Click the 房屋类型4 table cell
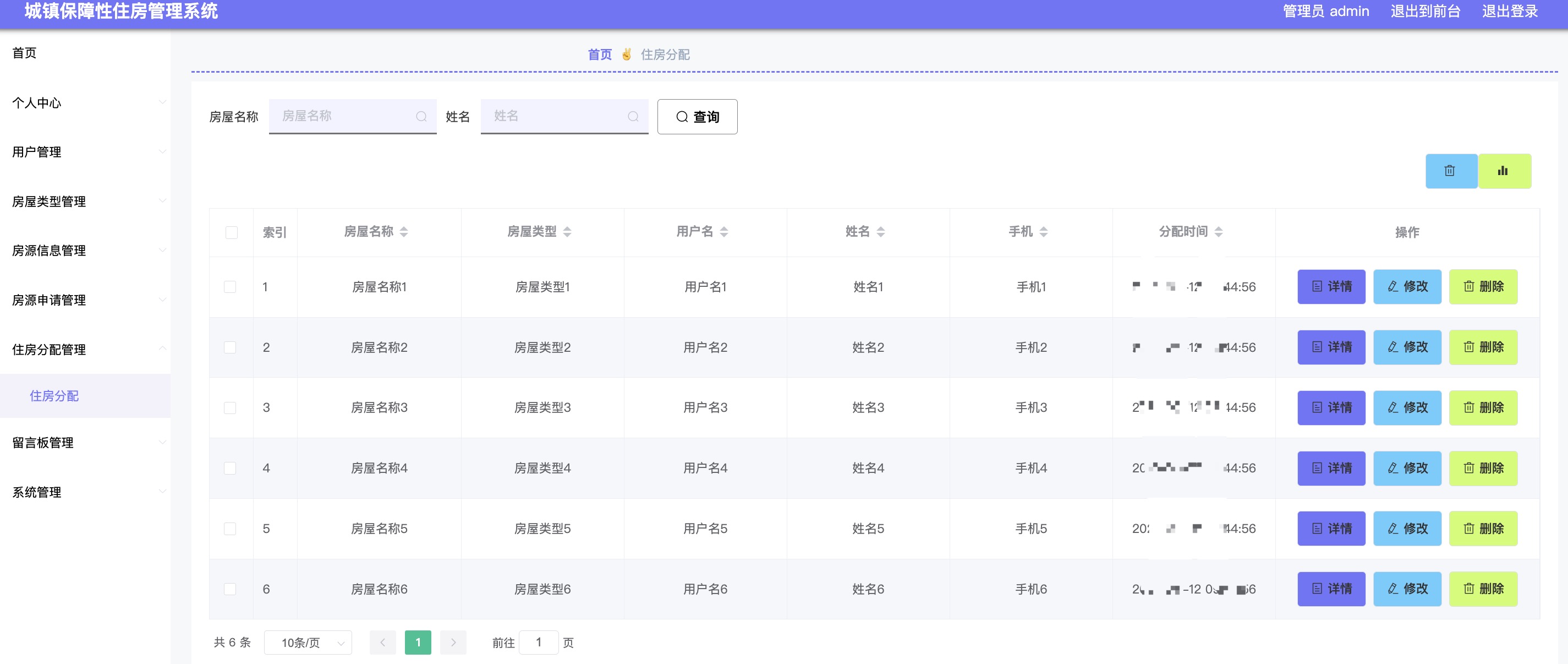Viewport: 1568px width, 664px height. [542, 468]
